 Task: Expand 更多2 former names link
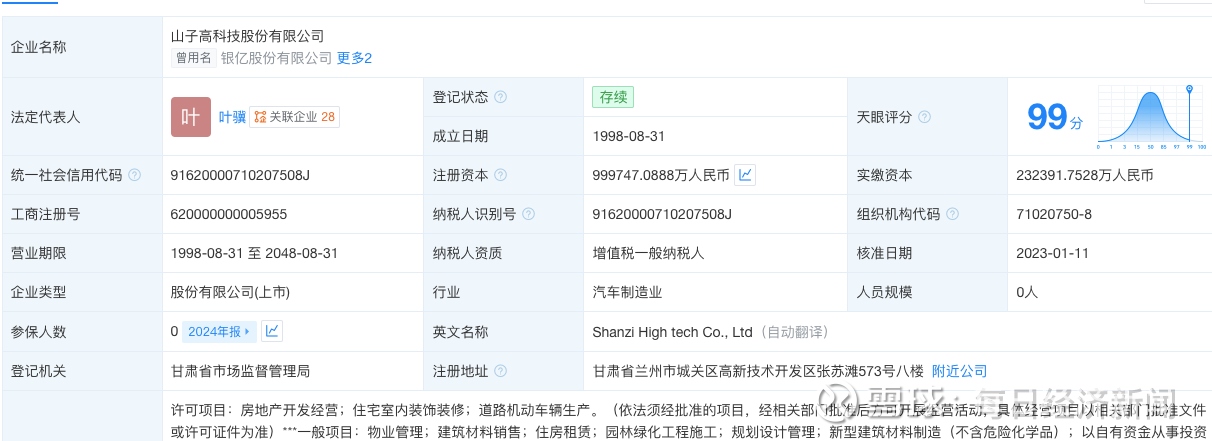pyautogui.click(x=355, y=58)
